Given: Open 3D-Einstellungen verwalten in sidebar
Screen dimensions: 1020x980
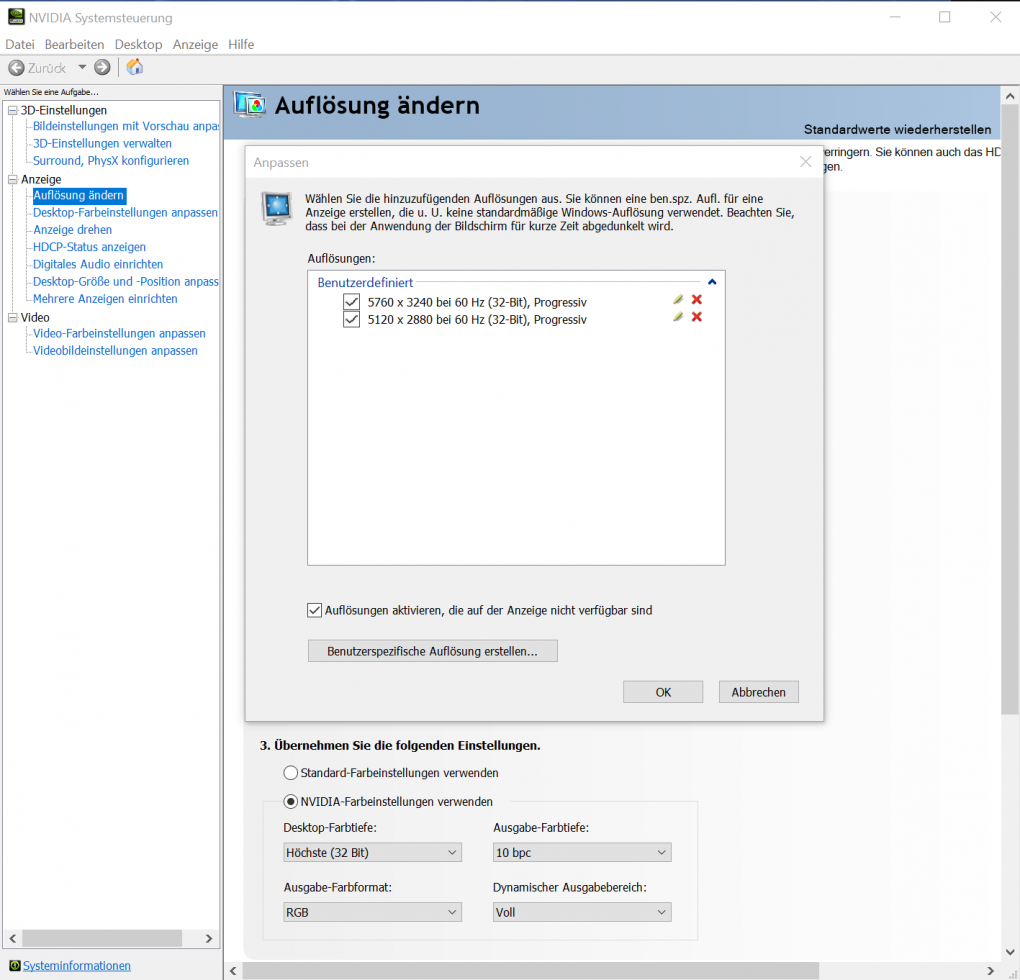Looking at the screenshot, I should pyautogui.click(x=102, y=144).
